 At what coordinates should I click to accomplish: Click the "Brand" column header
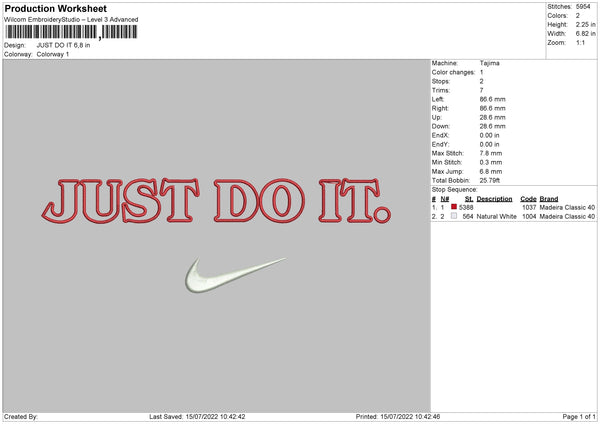(549, 199)
